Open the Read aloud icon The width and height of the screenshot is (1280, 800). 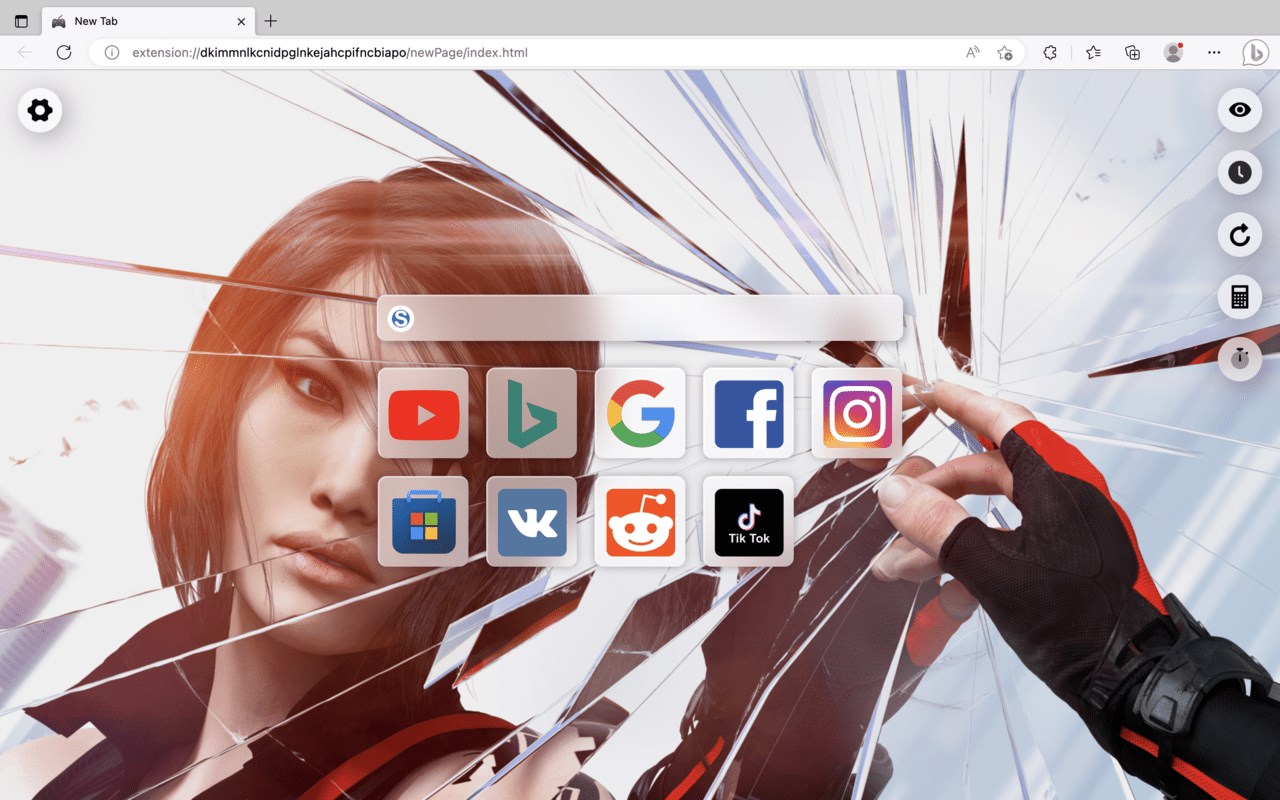972,52
